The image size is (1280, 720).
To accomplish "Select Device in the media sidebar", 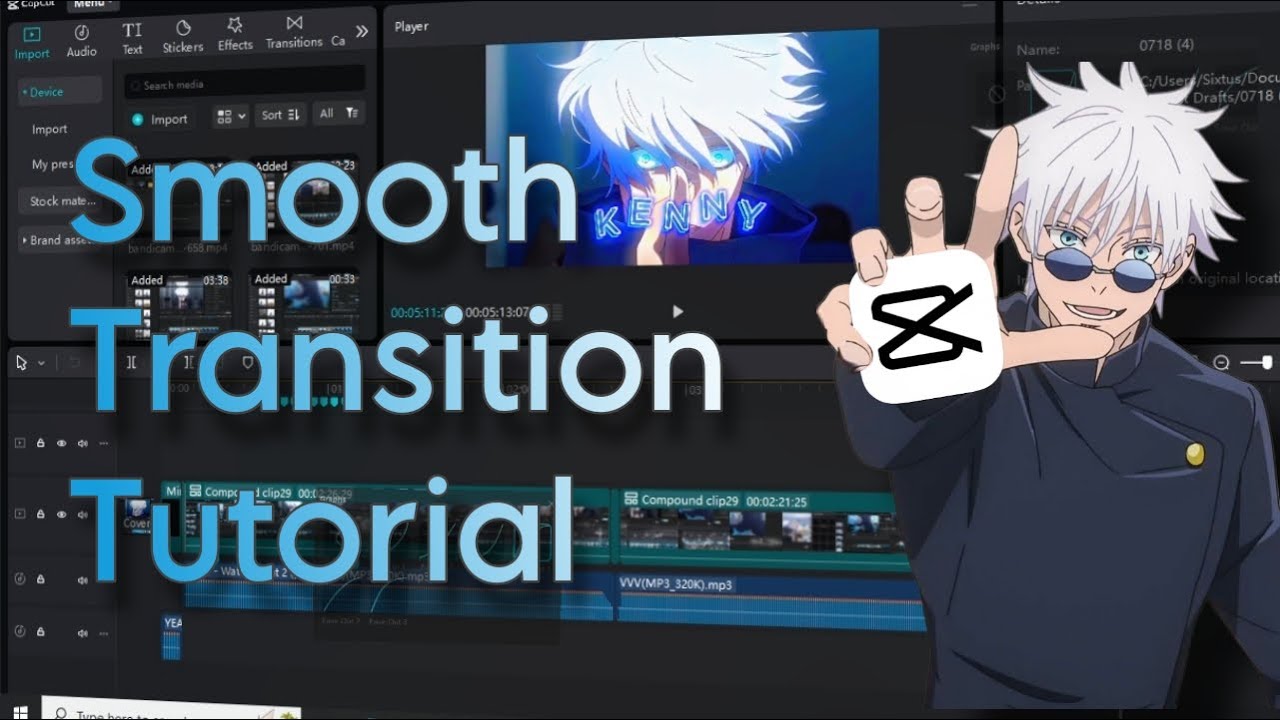I will click(x=60, y=91).
